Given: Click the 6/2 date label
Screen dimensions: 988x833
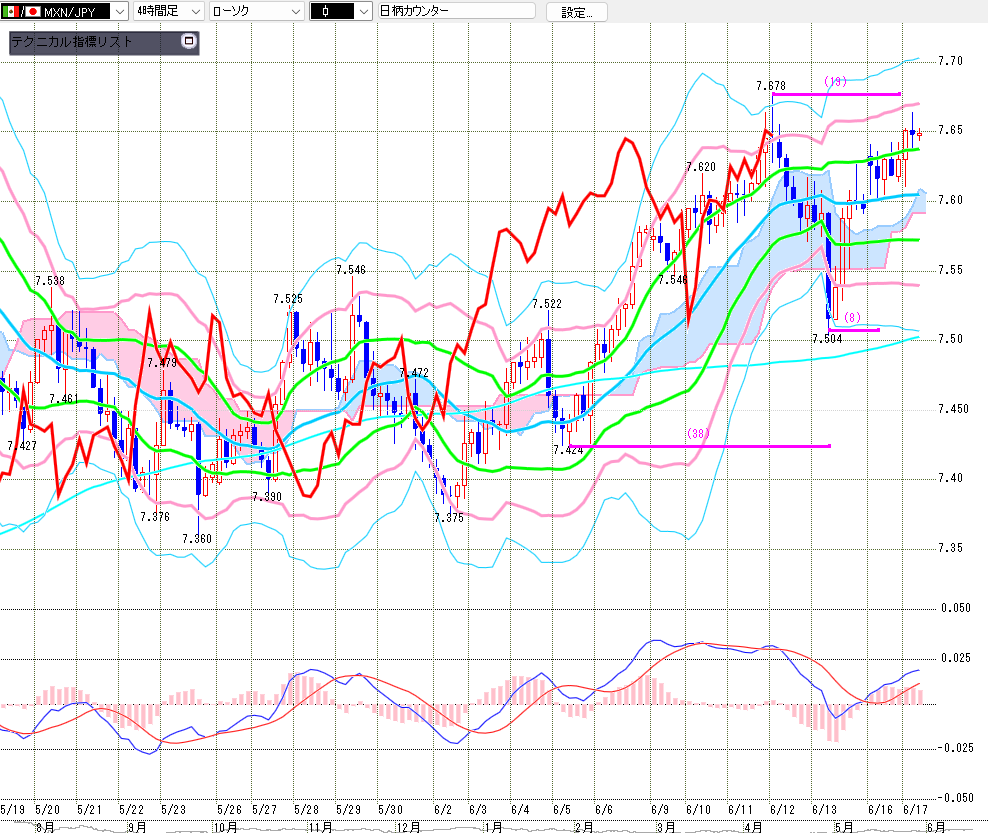Looking at the screenshot, I should 442,810.
